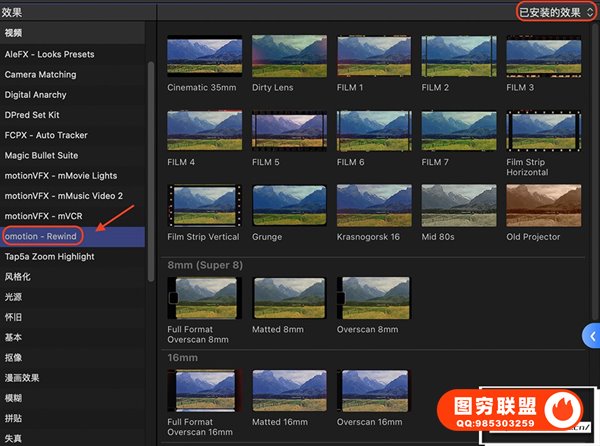The height and width of the screenshot is (446, 600).
Task: Choose the Dirty Lens effect thumbnail
Action: coord(290,57)
